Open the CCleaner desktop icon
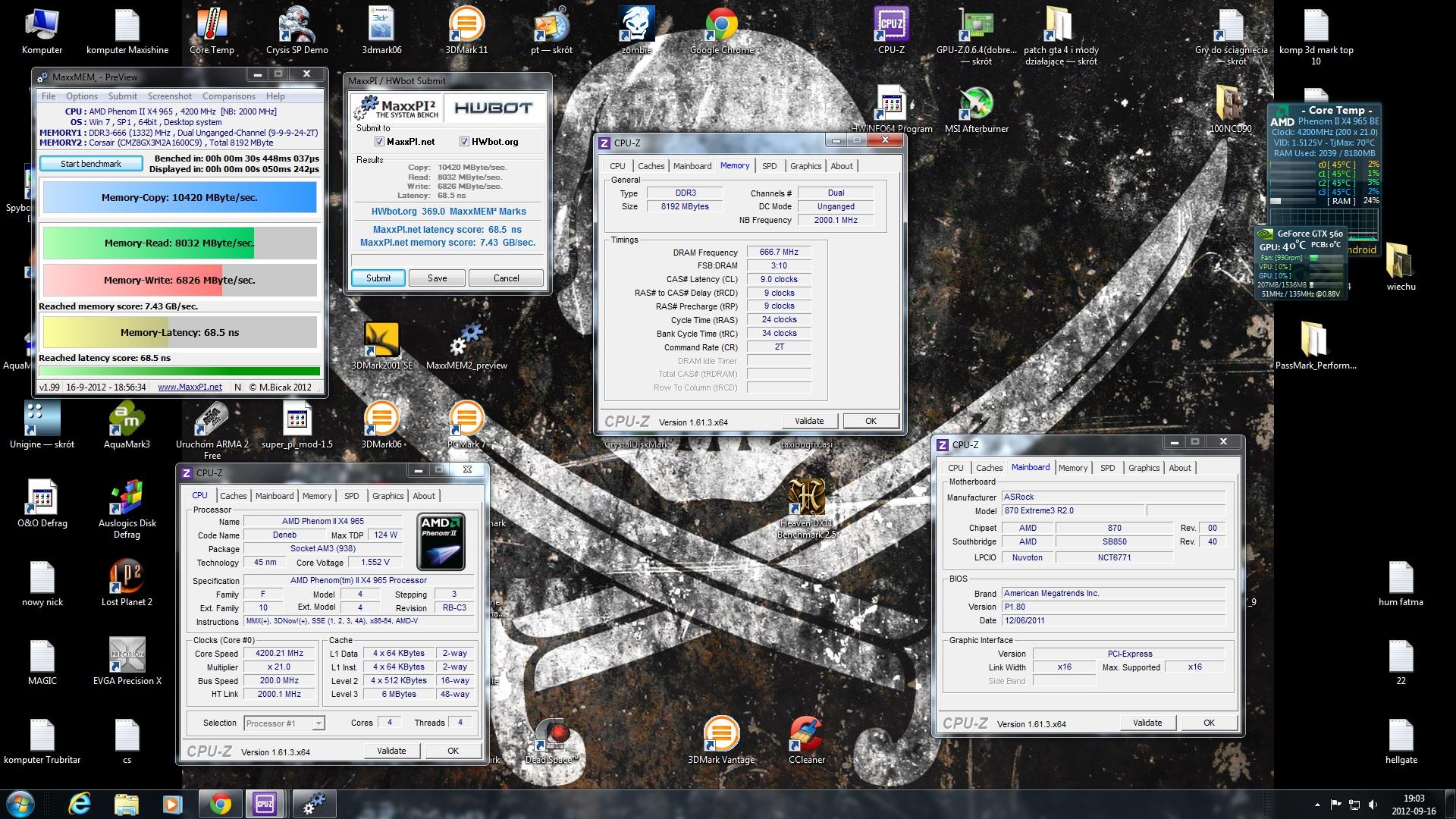 click(x=806, y=741)
